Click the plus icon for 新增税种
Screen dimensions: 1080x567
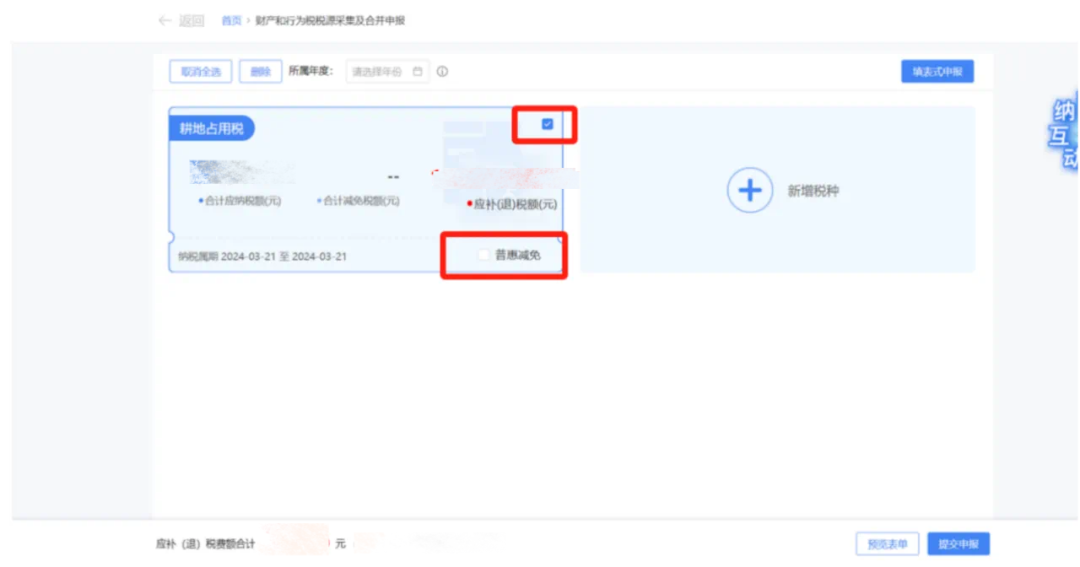(750, 190)
